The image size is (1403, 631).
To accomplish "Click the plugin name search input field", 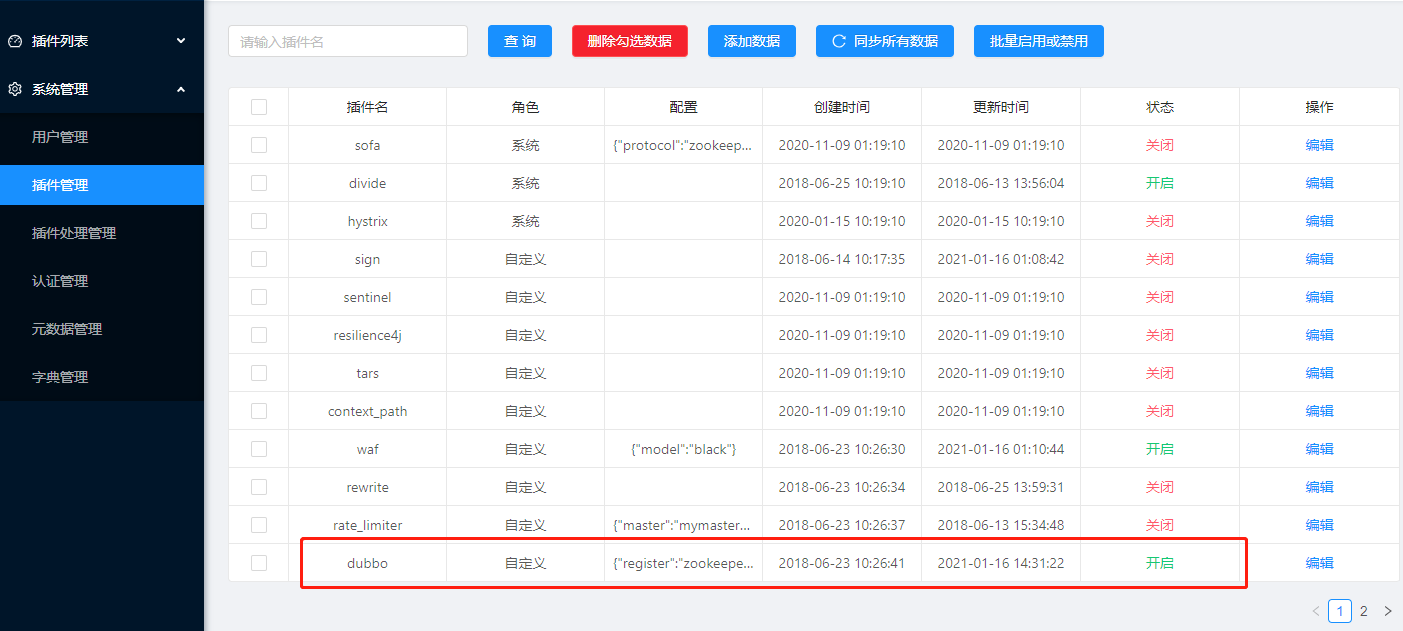I will click(x=347, y=41).
